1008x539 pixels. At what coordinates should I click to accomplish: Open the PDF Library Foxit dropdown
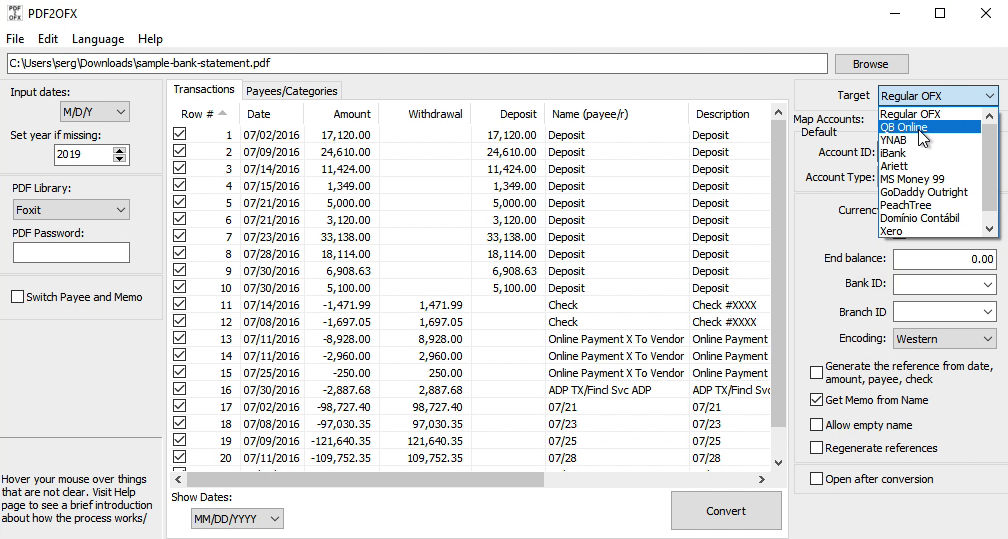click(71, 210)
